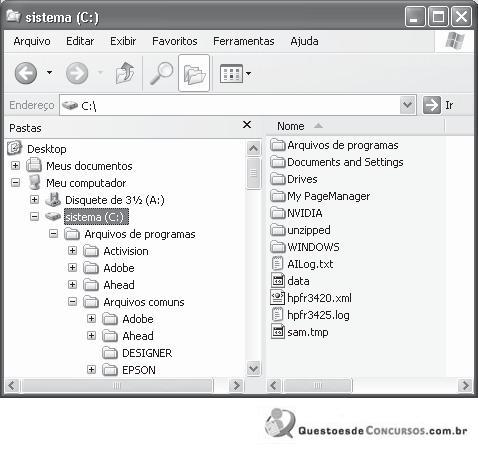
Task: Click the unzipped folder icon
Action: tap(277, 230)
